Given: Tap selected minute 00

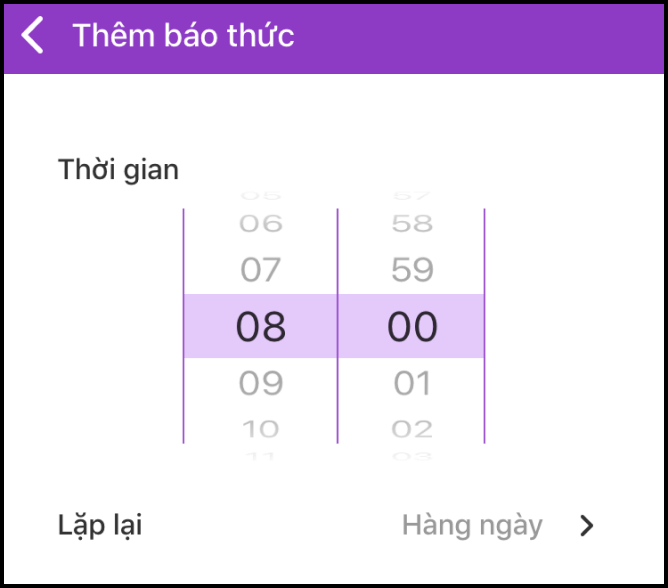Looking at the screenshot, I should 412,327.
